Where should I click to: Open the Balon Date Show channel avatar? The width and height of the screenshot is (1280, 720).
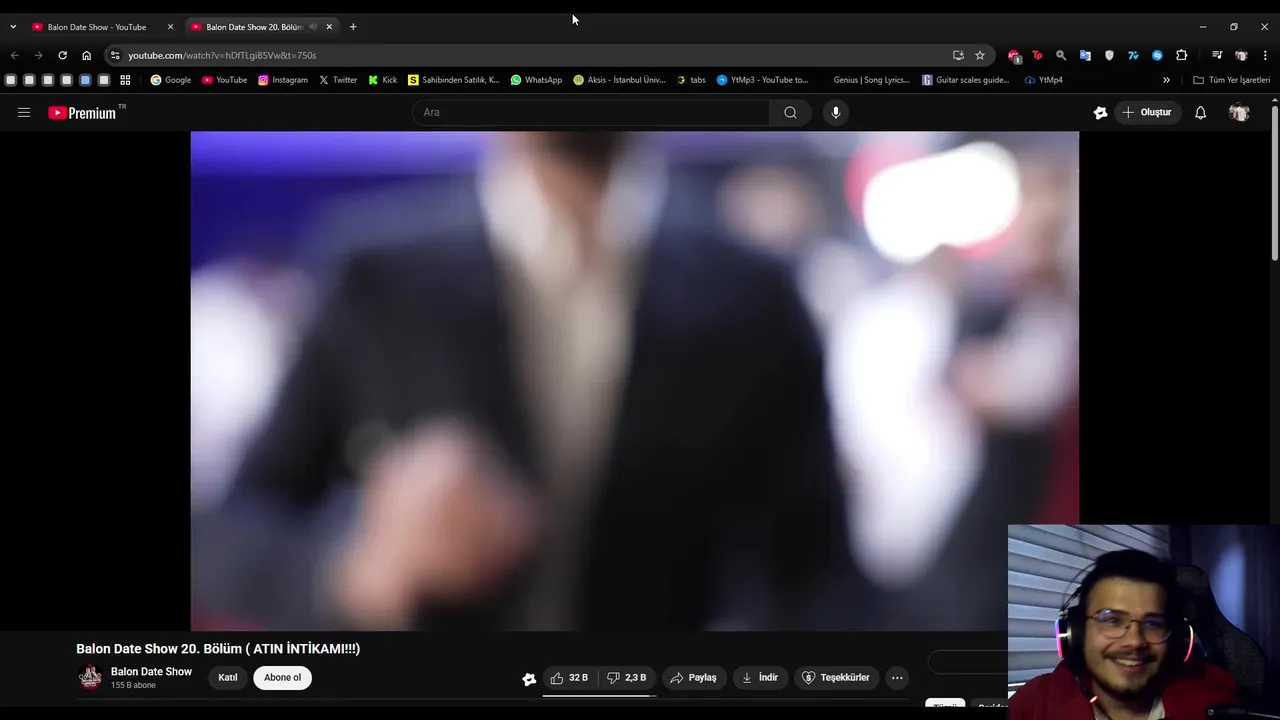coord(90,678)
